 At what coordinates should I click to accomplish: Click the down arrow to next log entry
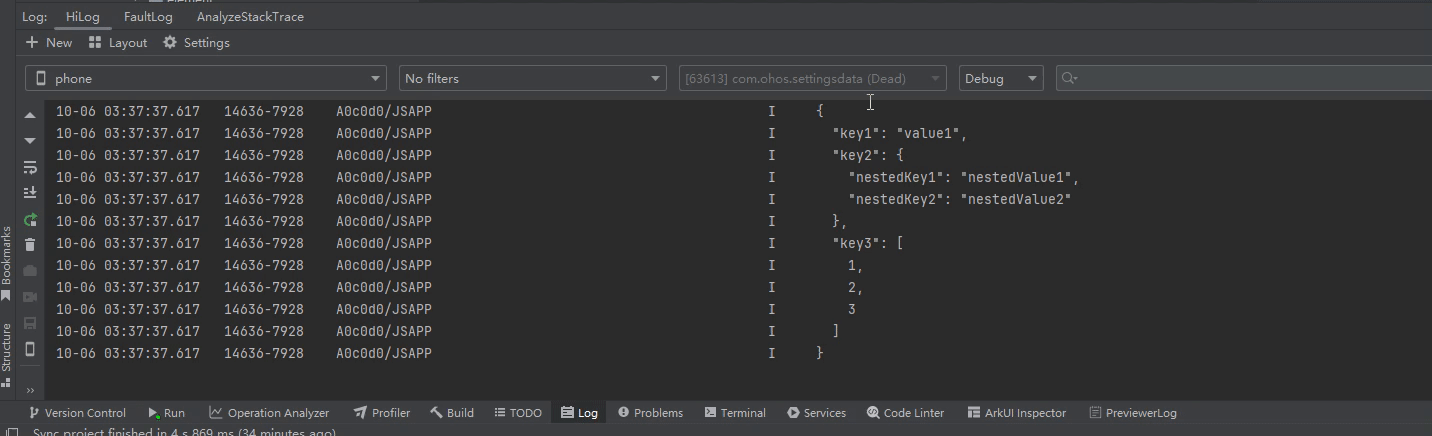30,141
